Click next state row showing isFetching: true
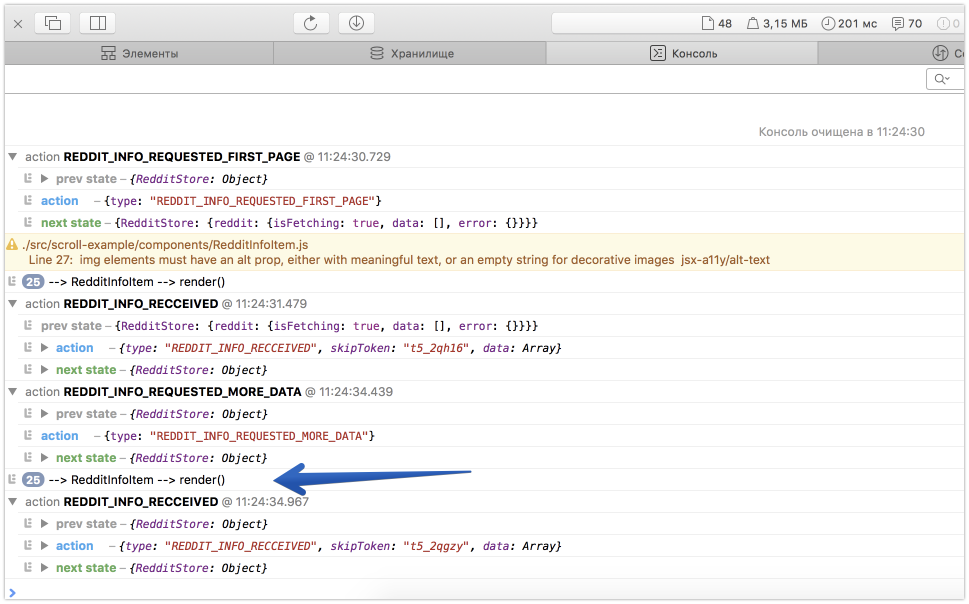 289,223
